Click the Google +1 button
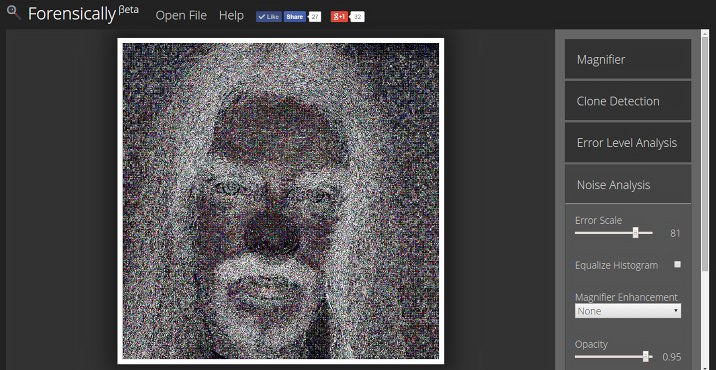Image resolution: width=716 pixels, height=370 pixels. point(339,17)
